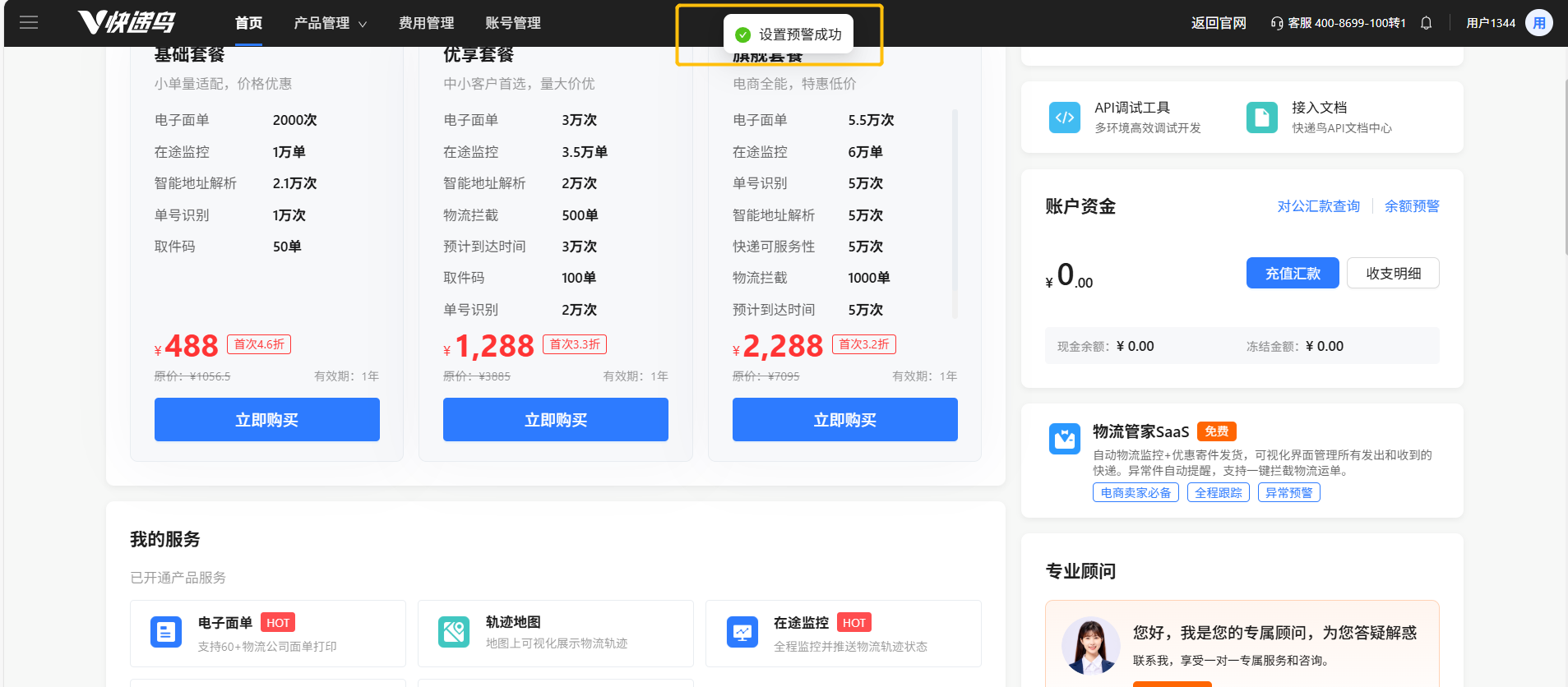Open the 账号管理 menu

pos(513,23)
